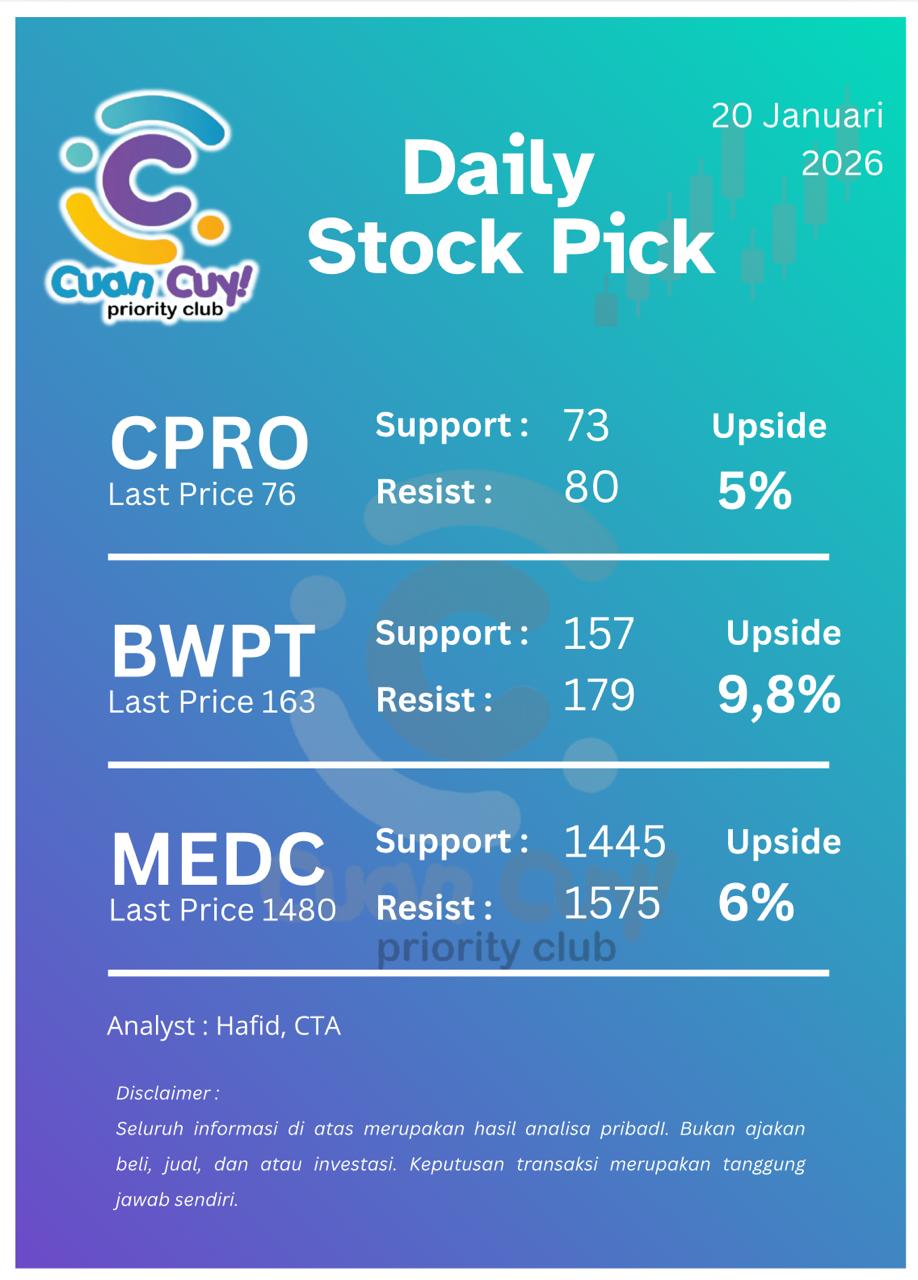Click the Disclaimer heading

click(x=167, y=1093)
